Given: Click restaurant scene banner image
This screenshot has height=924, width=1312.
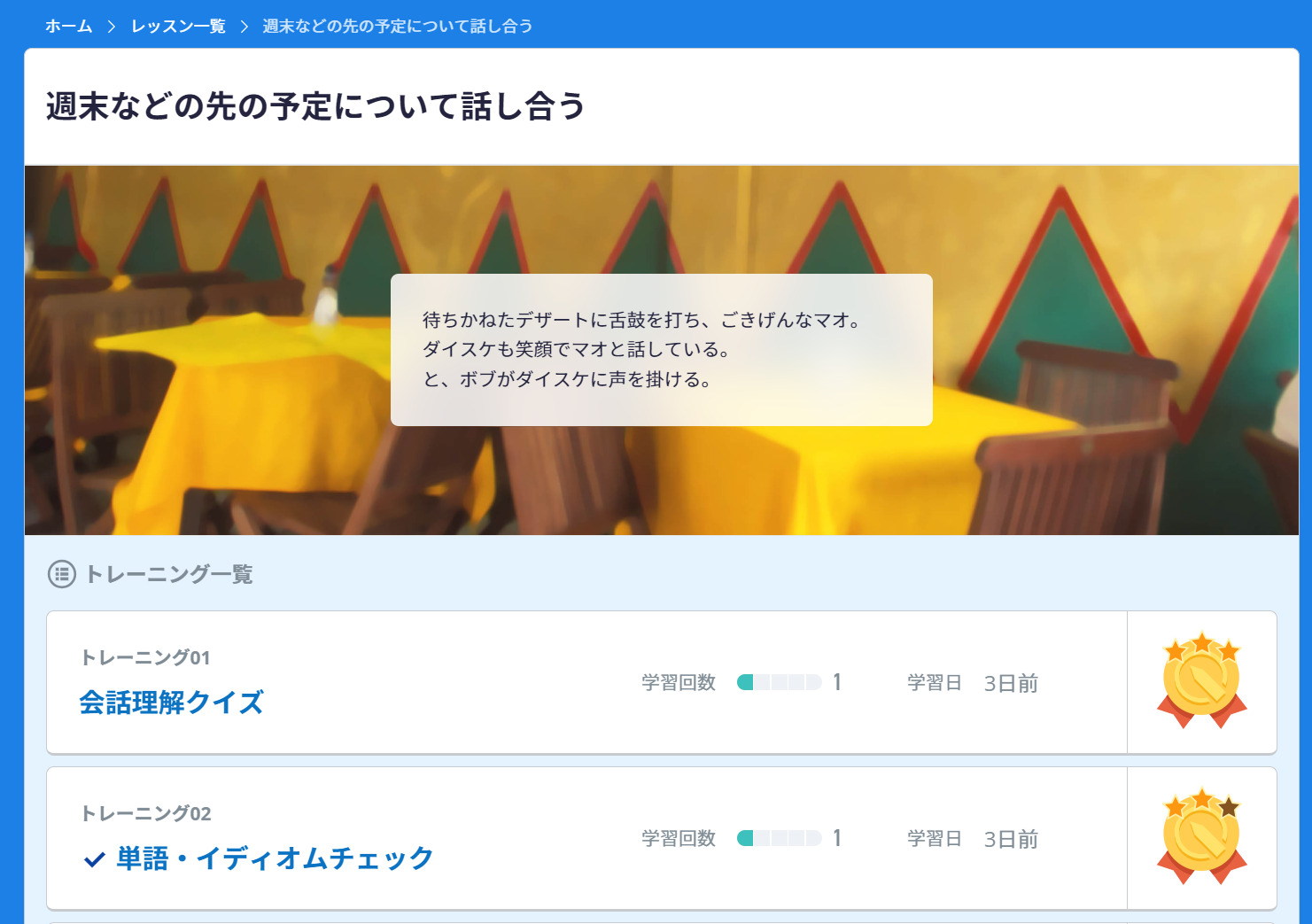Looking at the screenshot, I should tap(662, 350).
